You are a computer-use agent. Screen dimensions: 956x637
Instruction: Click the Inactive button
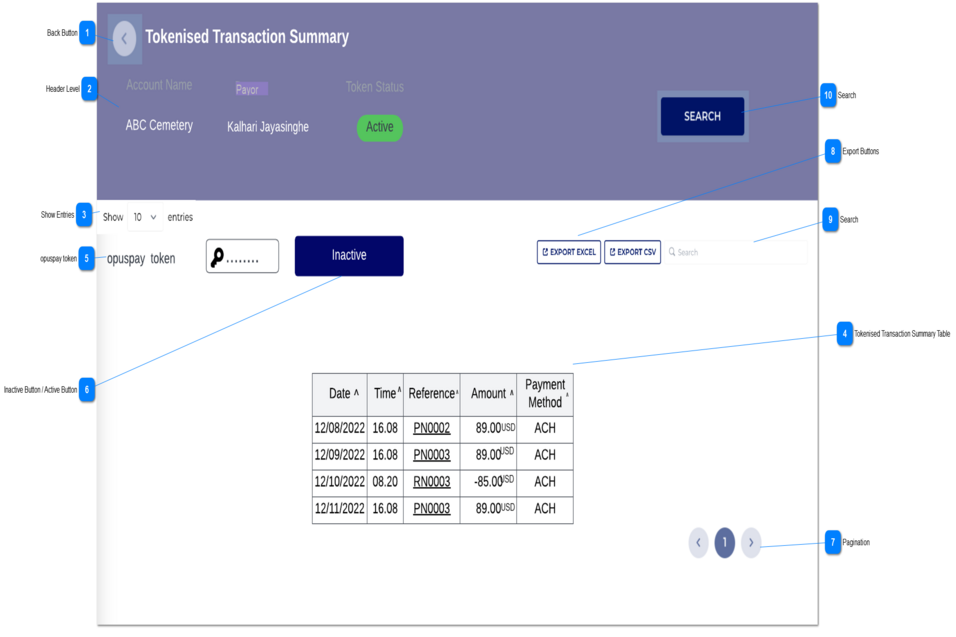(348, 256)
